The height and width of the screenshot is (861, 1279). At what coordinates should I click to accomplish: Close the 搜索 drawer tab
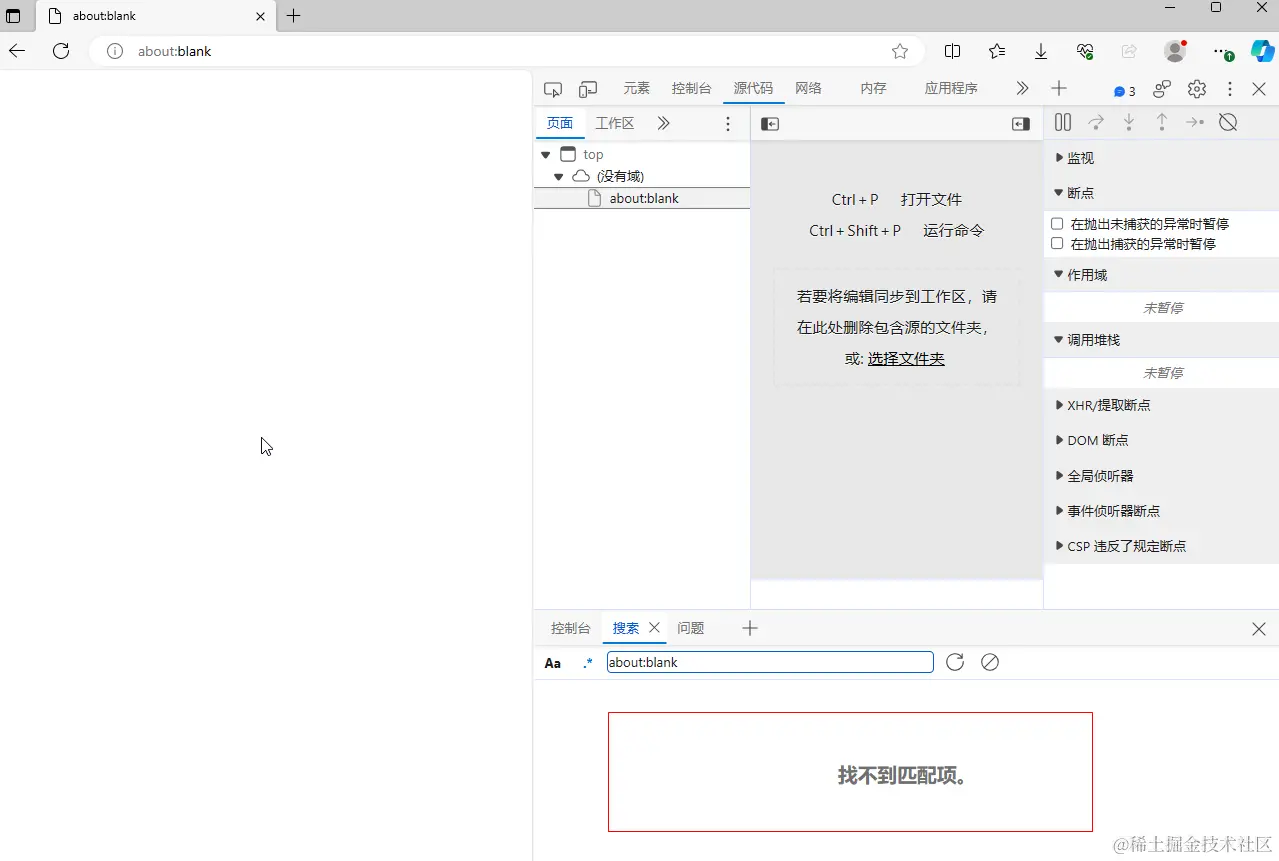654,627
